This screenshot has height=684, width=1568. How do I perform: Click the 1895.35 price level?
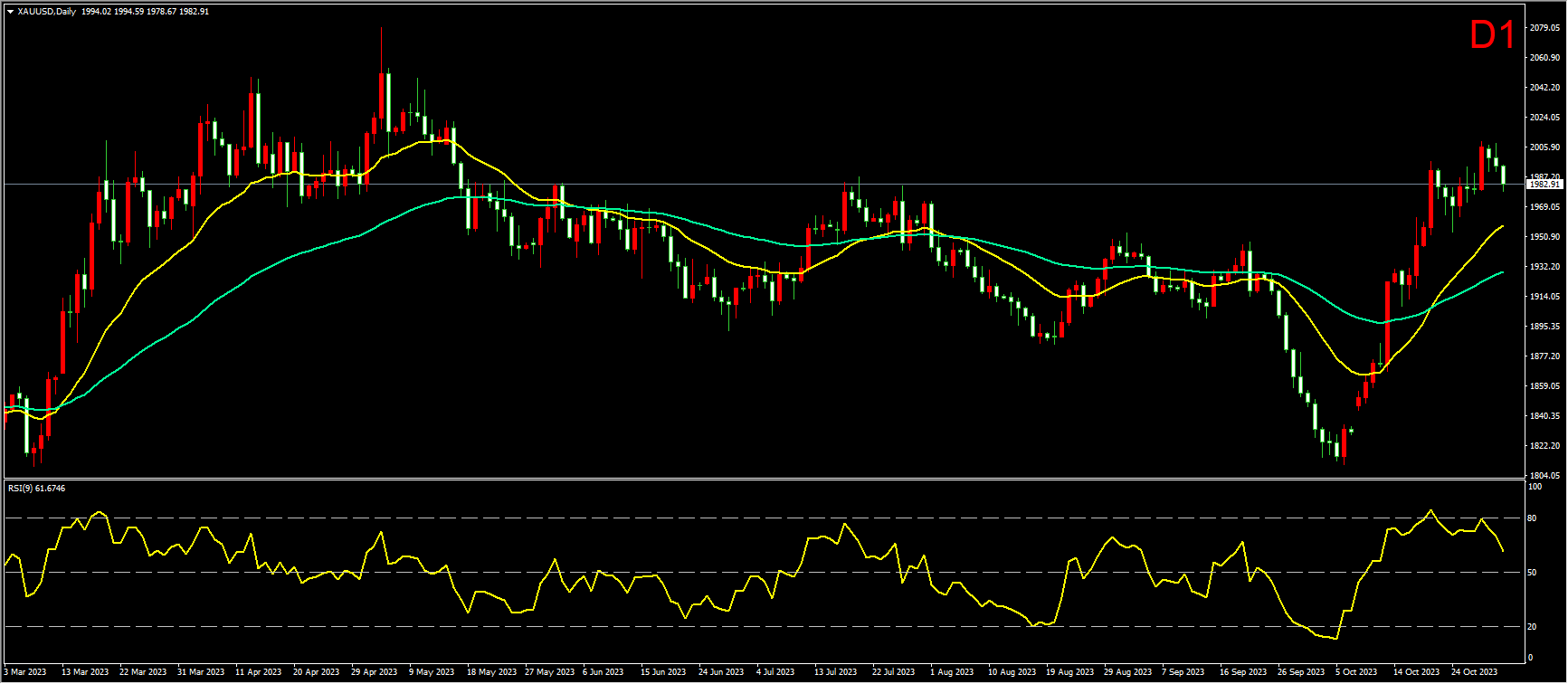click(1543, 327)
